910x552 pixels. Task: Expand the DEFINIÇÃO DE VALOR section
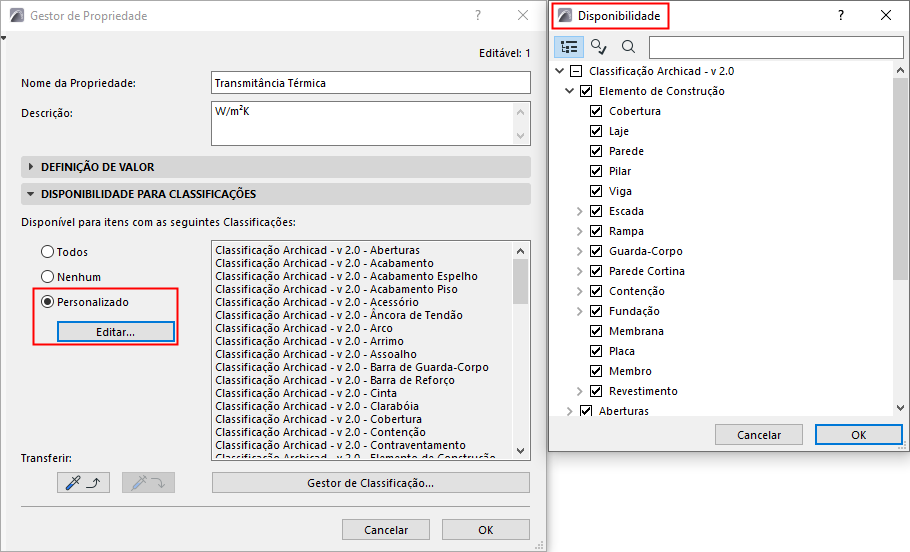pyautogui.click(x=276, y=167)
